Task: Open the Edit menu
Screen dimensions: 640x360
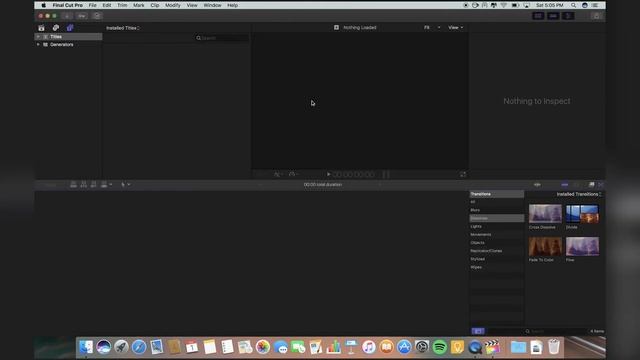Action: [x=107, y=5]
